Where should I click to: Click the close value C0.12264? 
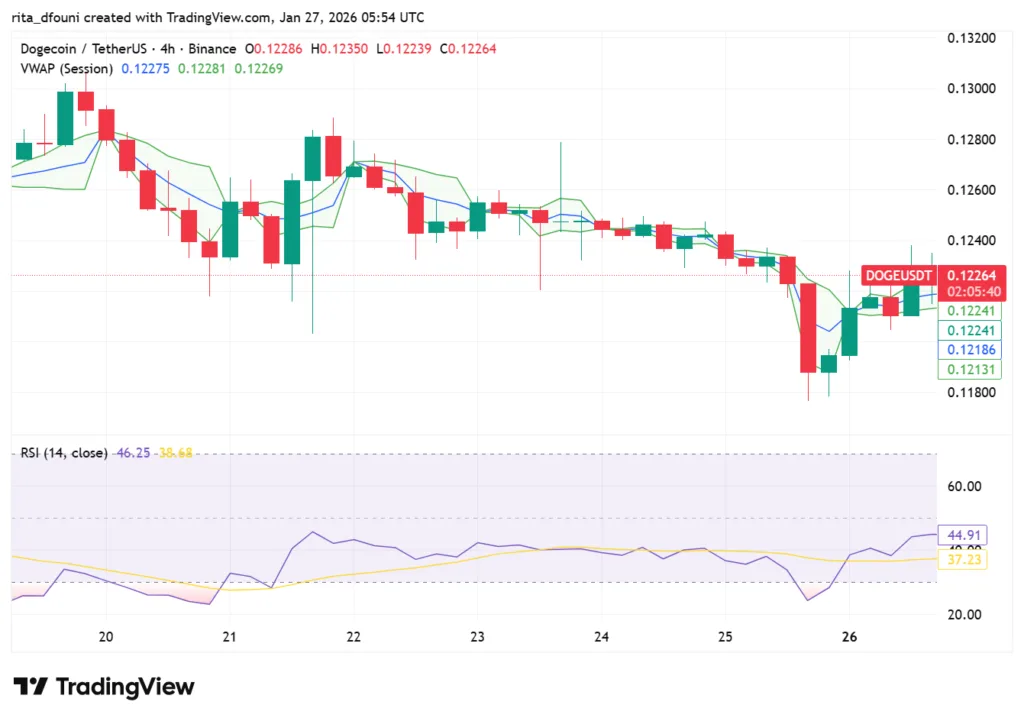(x=471, y=48)
